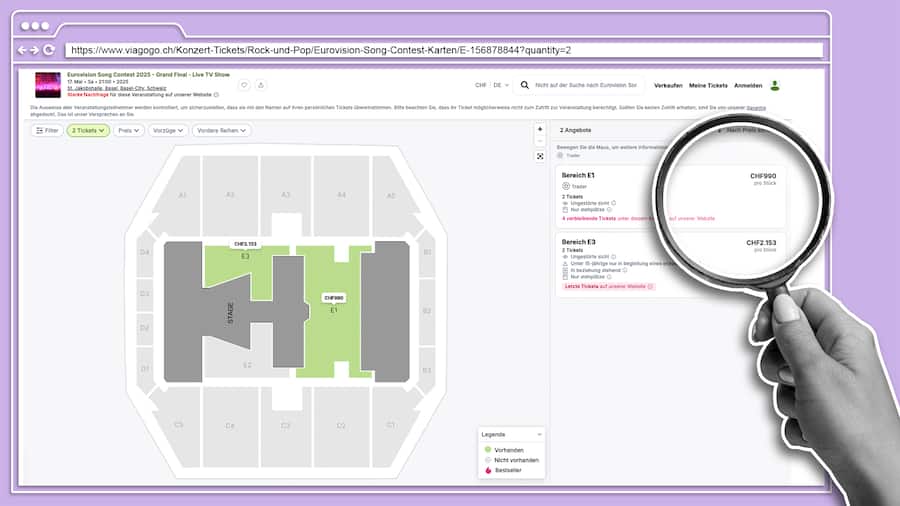This screenshot has height=506, width=900.
Task: Select the CHF2.153 price tag on E3
Action: [245, 244]
